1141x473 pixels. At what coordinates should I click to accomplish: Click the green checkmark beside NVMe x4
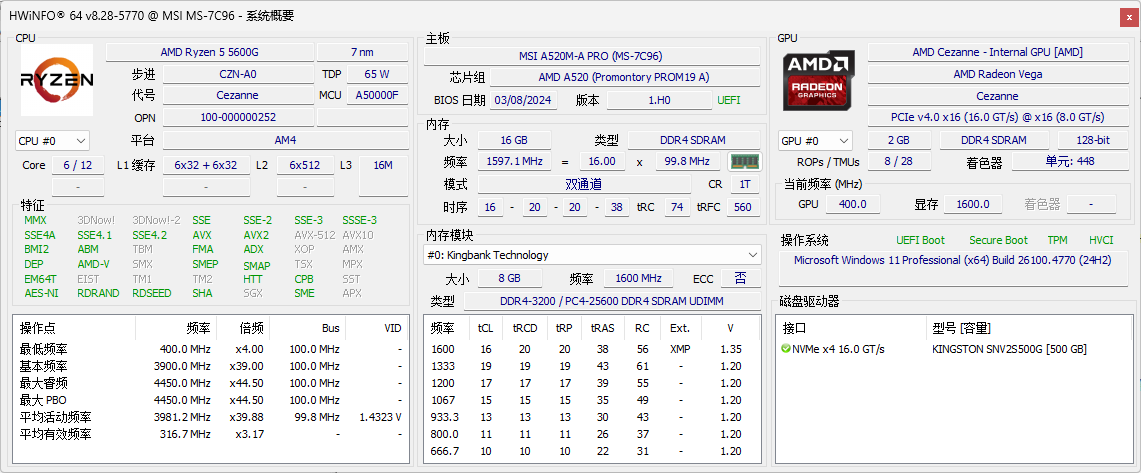[786, 349]
